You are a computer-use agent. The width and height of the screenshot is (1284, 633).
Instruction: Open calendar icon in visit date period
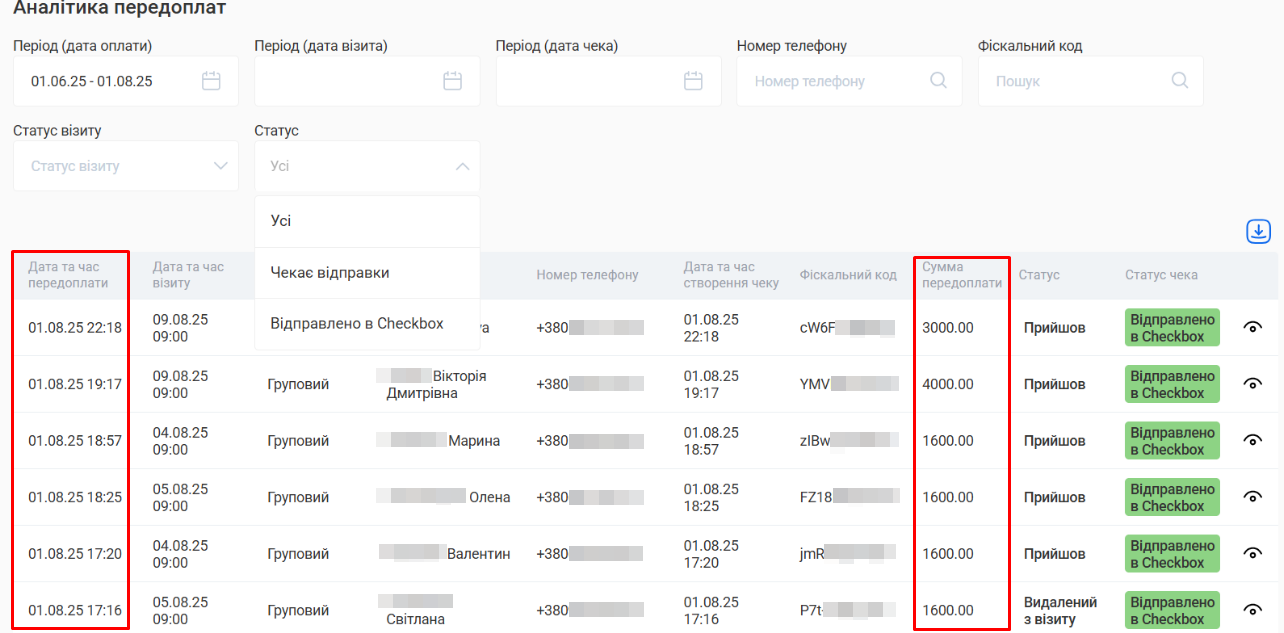pos(452,81)
